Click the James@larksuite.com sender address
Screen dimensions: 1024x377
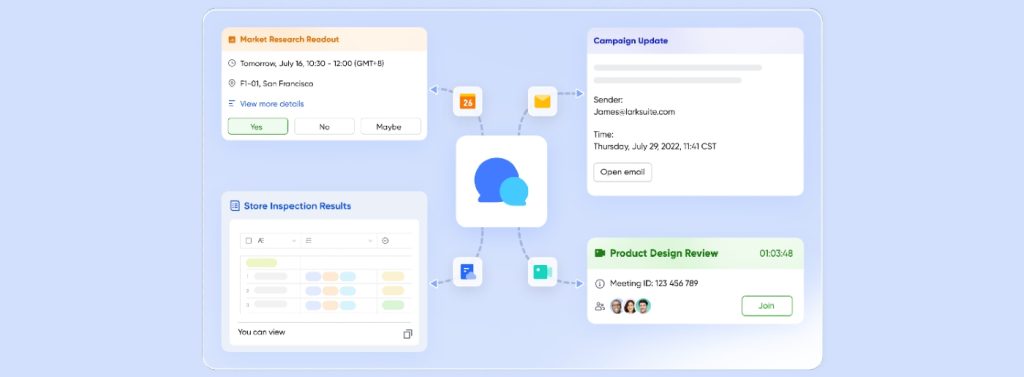(633, 112)
